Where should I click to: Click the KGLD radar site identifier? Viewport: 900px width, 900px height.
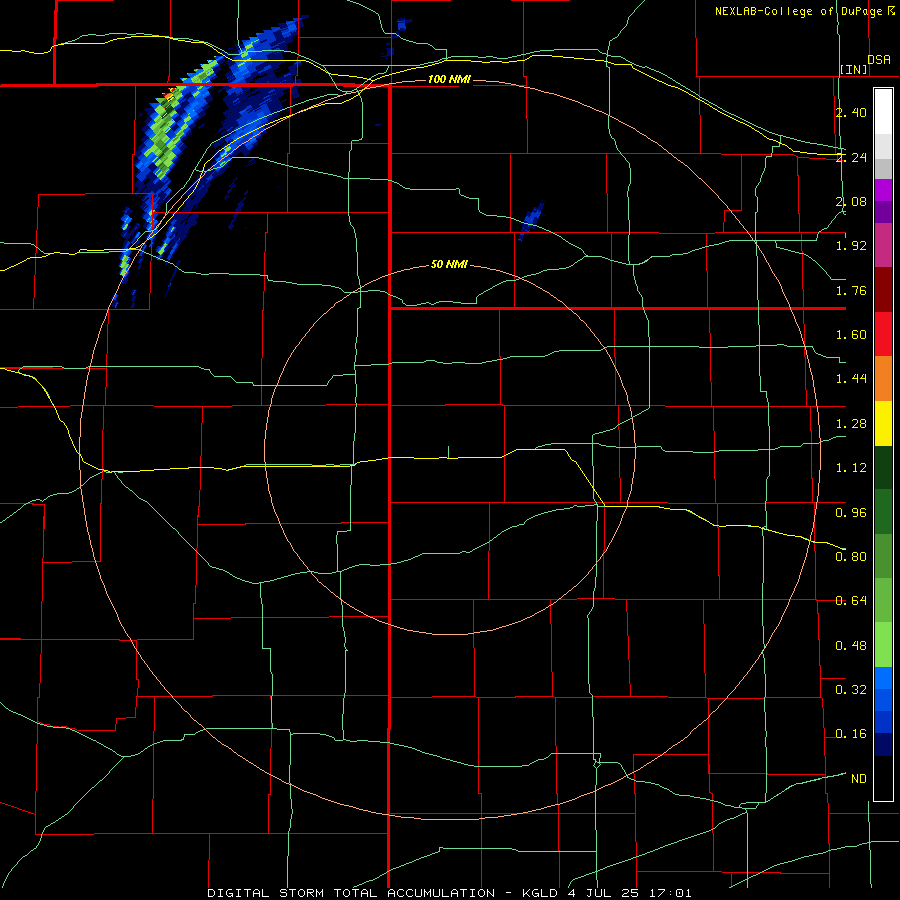point(540,893)
